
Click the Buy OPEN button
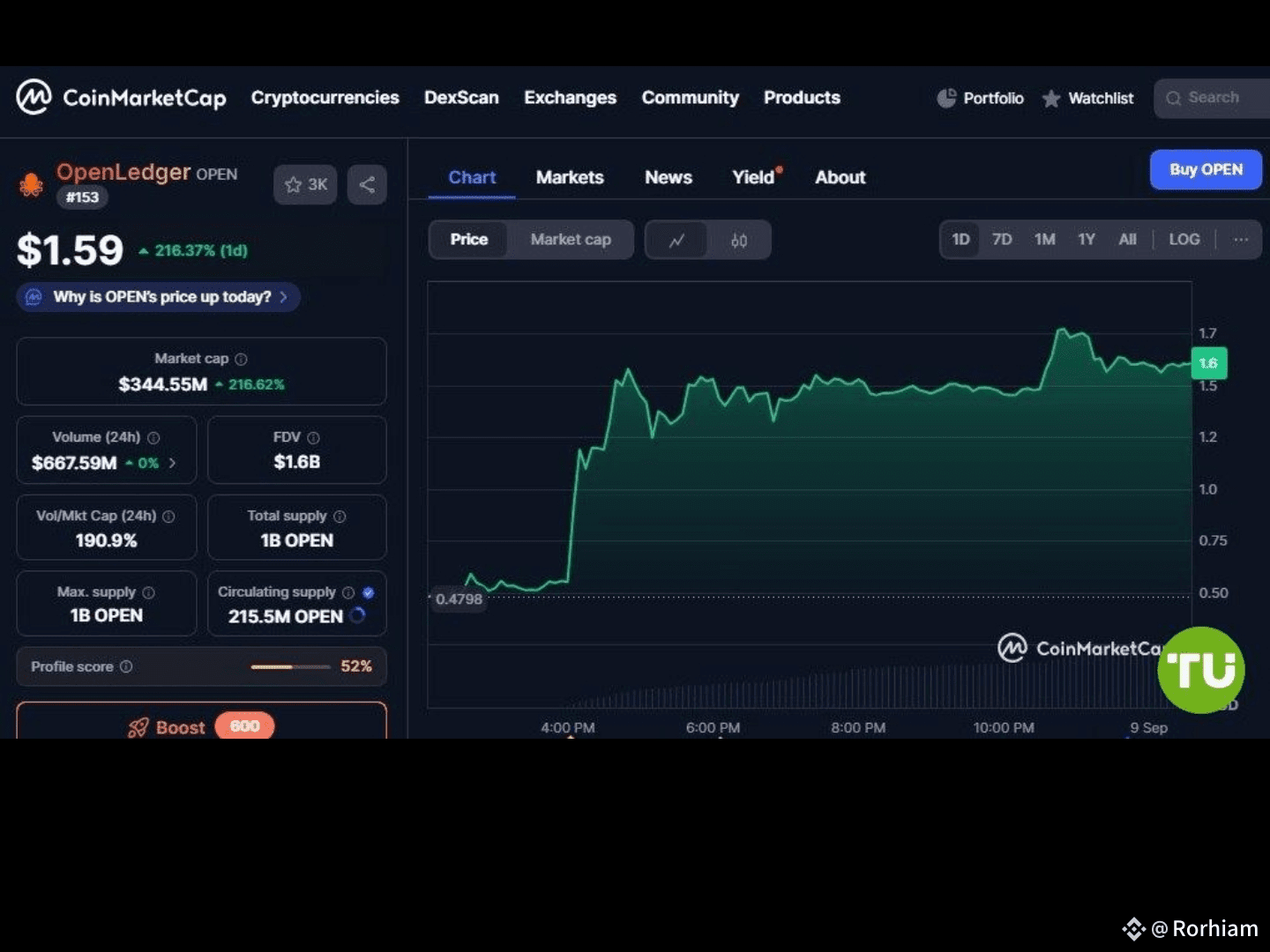[x=1206, y=169]
